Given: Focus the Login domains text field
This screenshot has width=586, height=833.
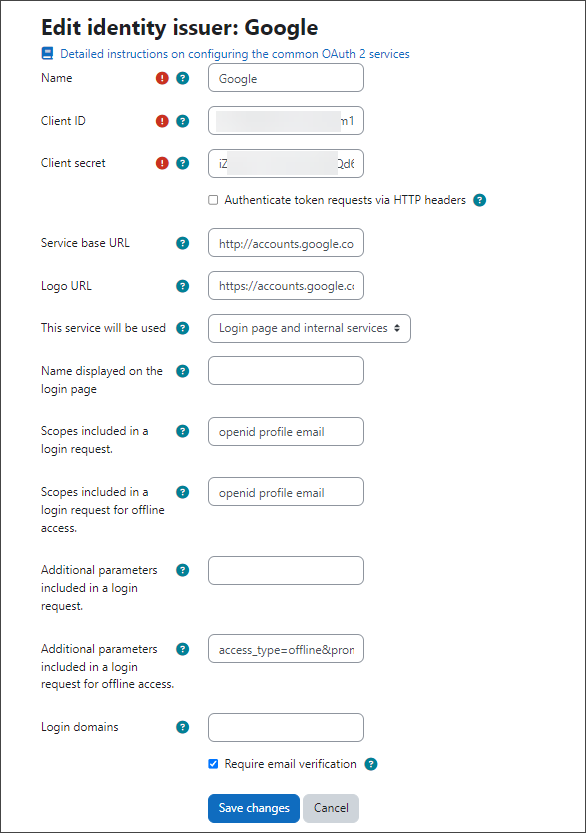Looking at the screenshot, I should point(286,727).
